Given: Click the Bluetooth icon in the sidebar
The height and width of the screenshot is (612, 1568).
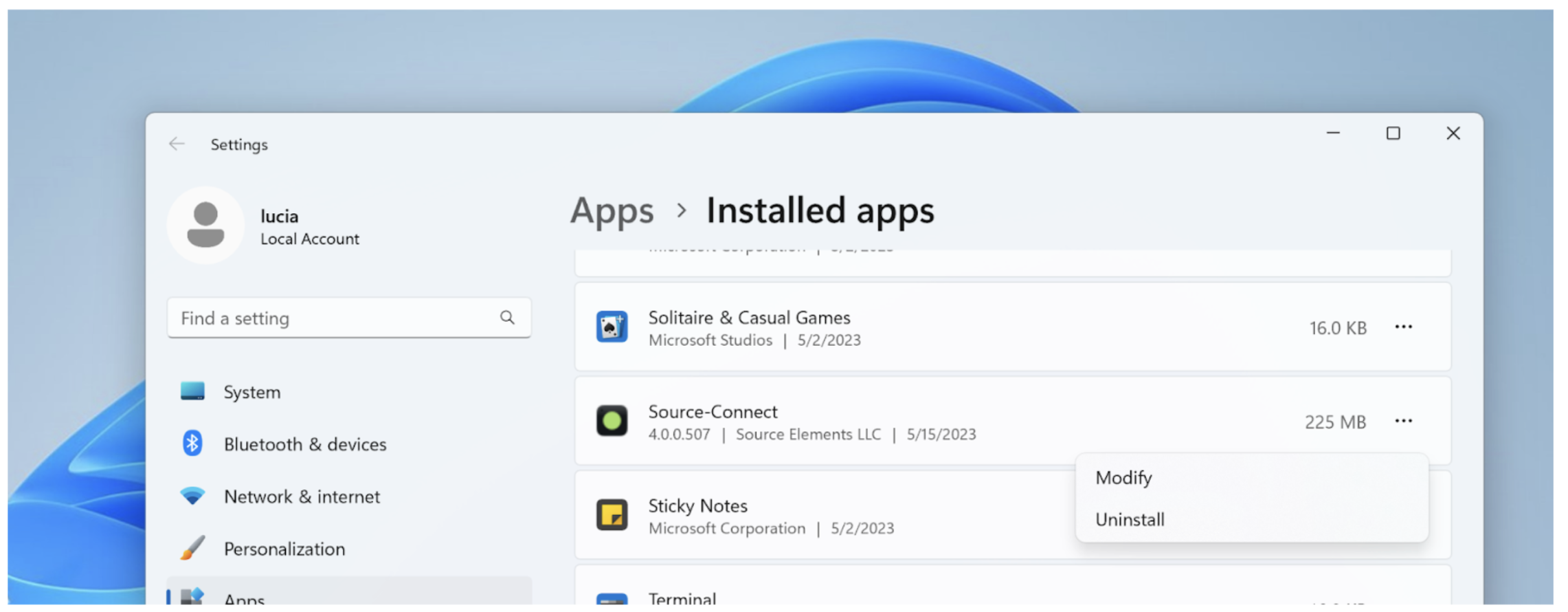Looking at the screenshot, I should [192, 444].
